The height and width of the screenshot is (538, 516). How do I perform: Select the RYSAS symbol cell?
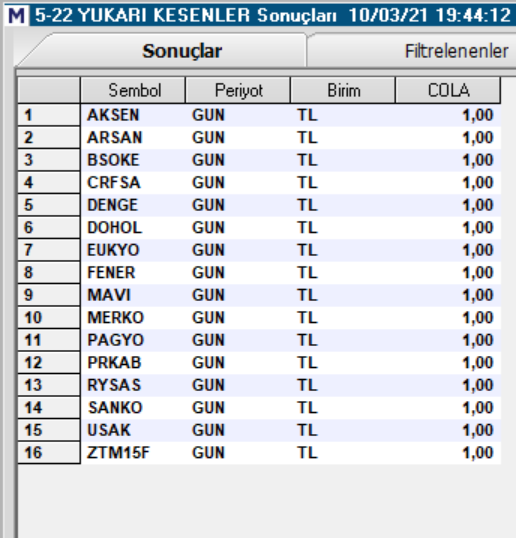pos(133,385)
